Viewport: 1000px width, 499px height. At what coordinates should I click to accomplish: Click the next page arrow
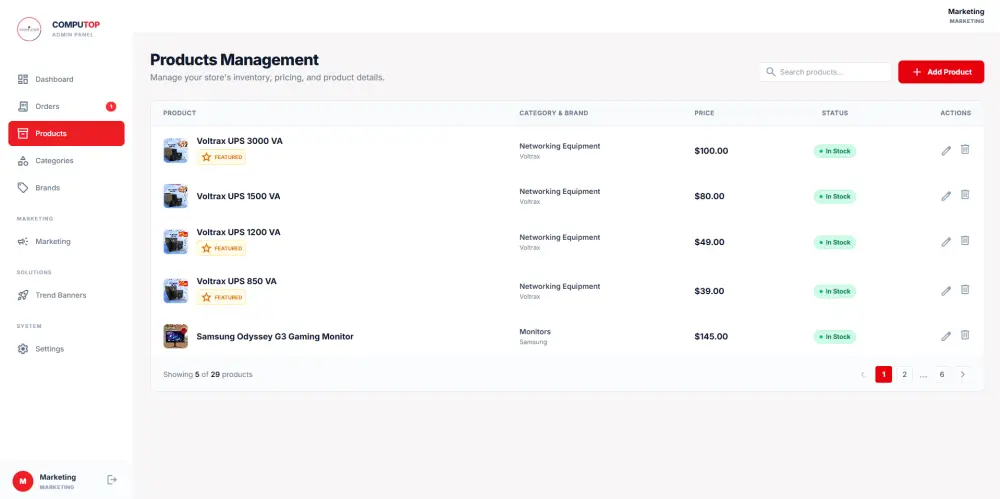tap(963, 375)
